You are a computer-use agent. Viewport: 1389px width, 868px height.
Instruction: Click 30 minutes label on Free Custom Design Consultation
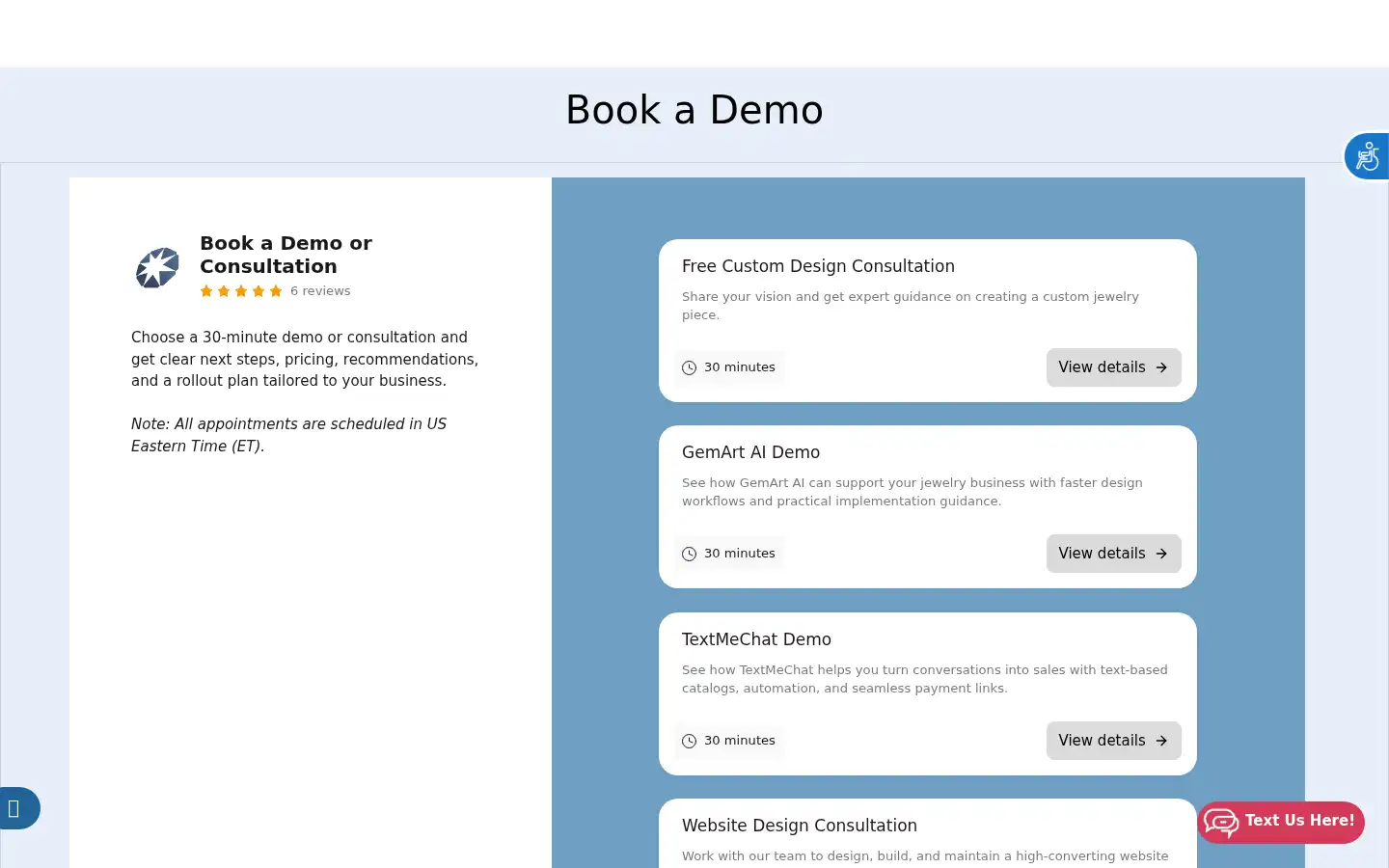click(x=740, y=367)
